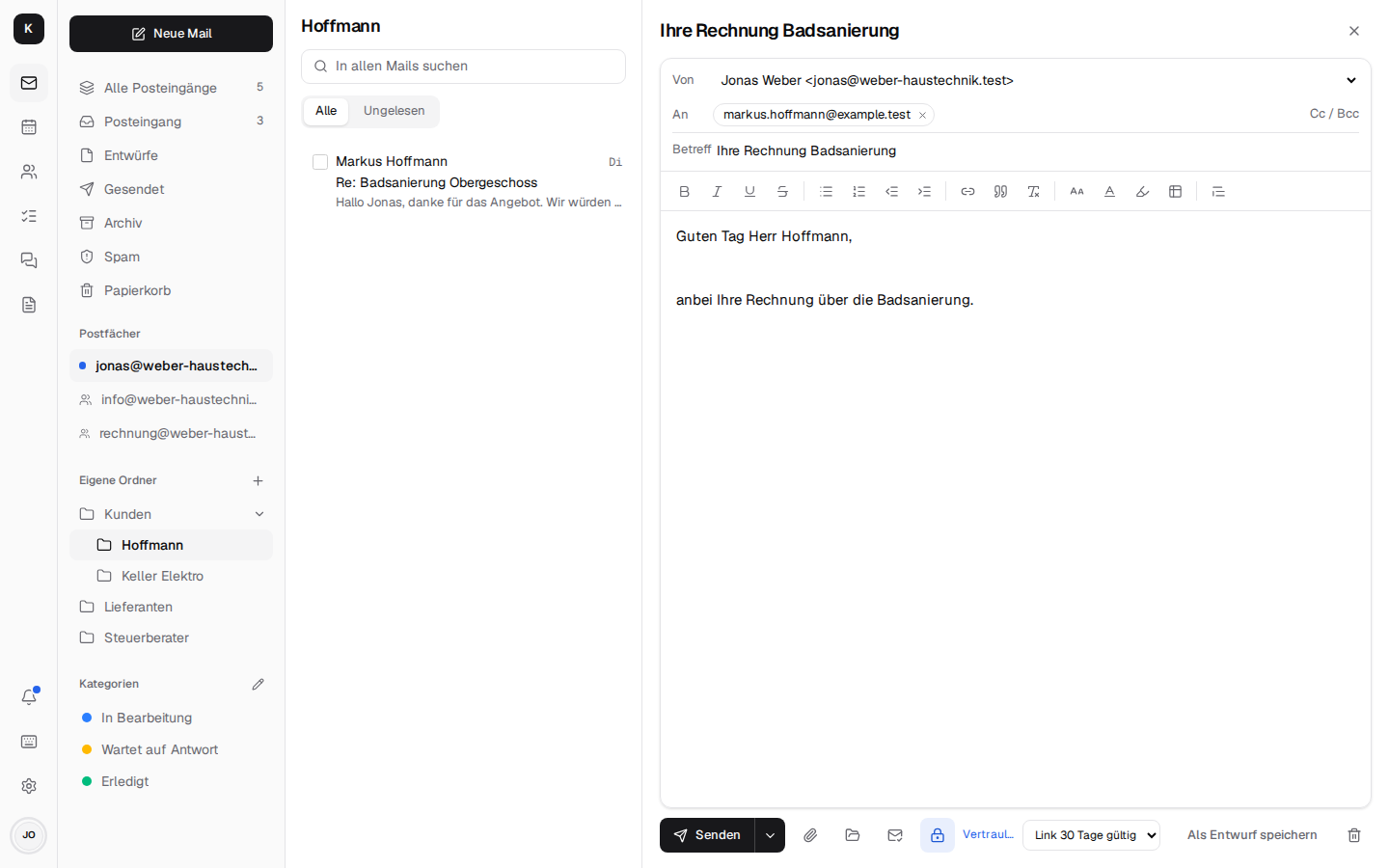The height and width of the screenshot is (868, 1389).
Task: Focus the In allen Mails suchen field
Action: click(x=463, y=67)
